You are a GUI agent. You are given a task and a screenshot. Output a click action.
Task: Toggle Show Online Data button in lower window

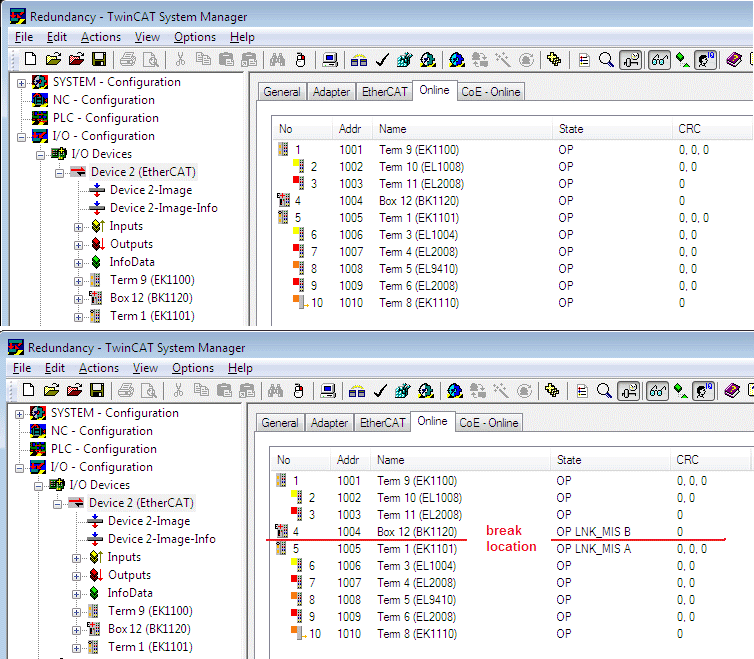(x=628, y=391)
